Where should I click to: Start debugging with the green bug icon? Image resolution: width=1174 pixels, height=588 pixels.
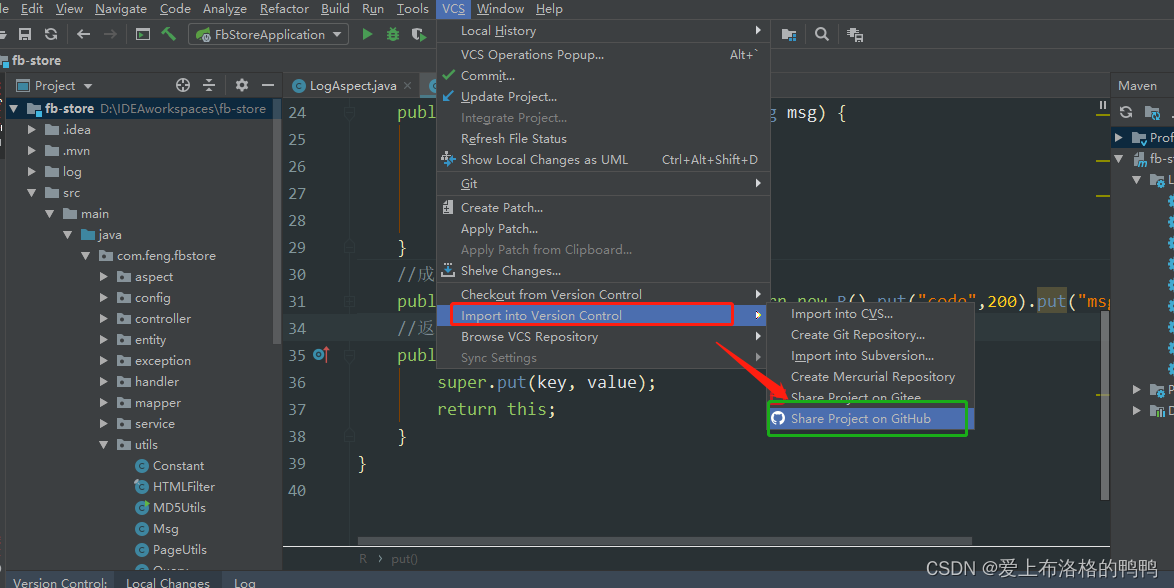click(x=392, y=34)
